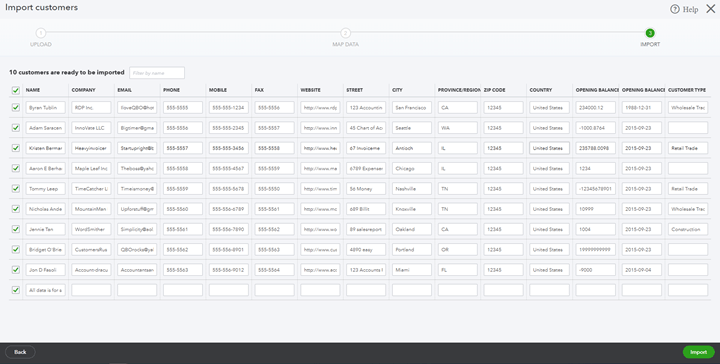Image resolution: width=720 pixels, height=364 pixels.
Task: Edit the Oakland city field
Action: coord(412,229)
